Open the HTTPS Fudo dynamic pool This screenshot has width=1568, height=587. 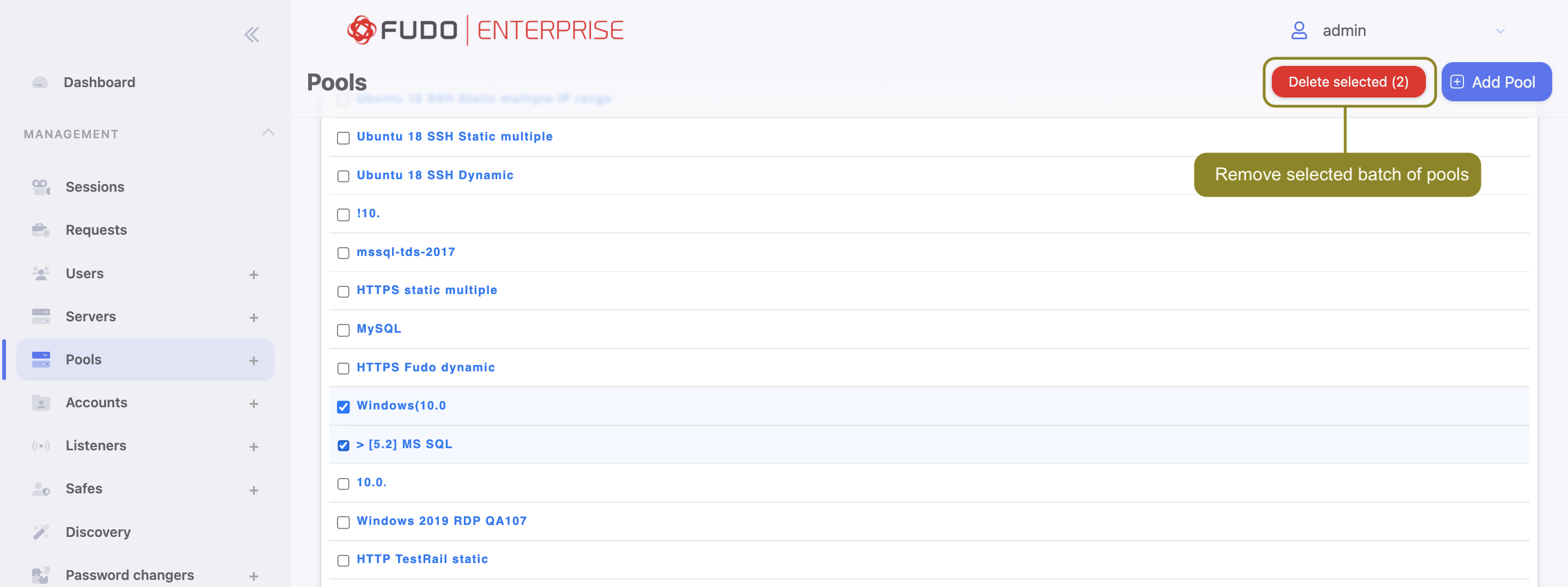pyautogui.click(x=425, y=367)
